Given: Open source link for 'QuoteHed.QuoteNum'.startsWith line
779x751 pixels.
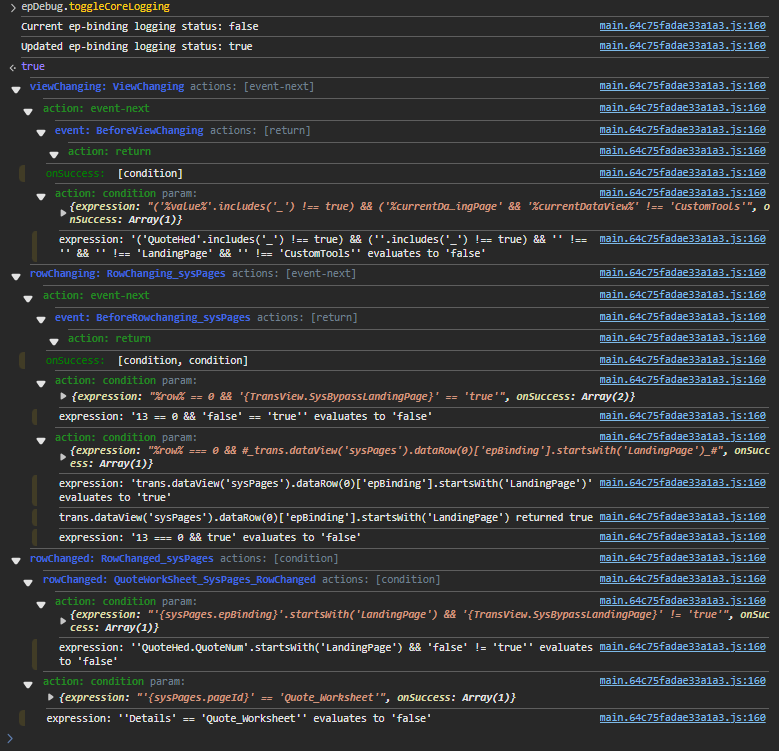Looking at the screenshot, I should click(682, 647).
